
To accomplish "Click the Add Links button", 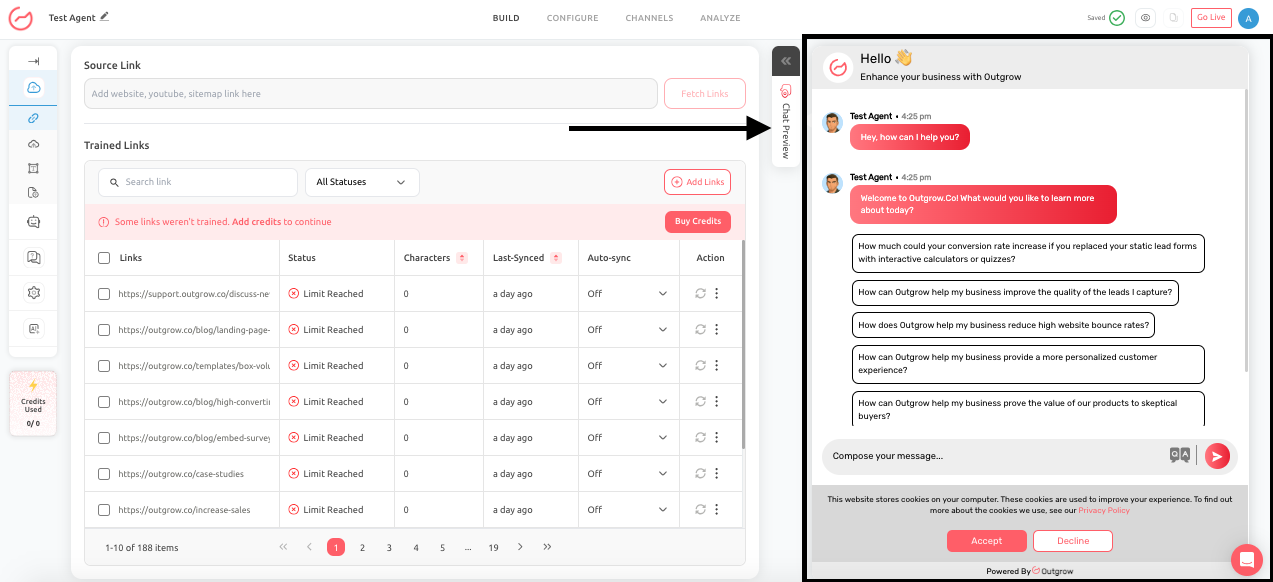I will (697, 182).
